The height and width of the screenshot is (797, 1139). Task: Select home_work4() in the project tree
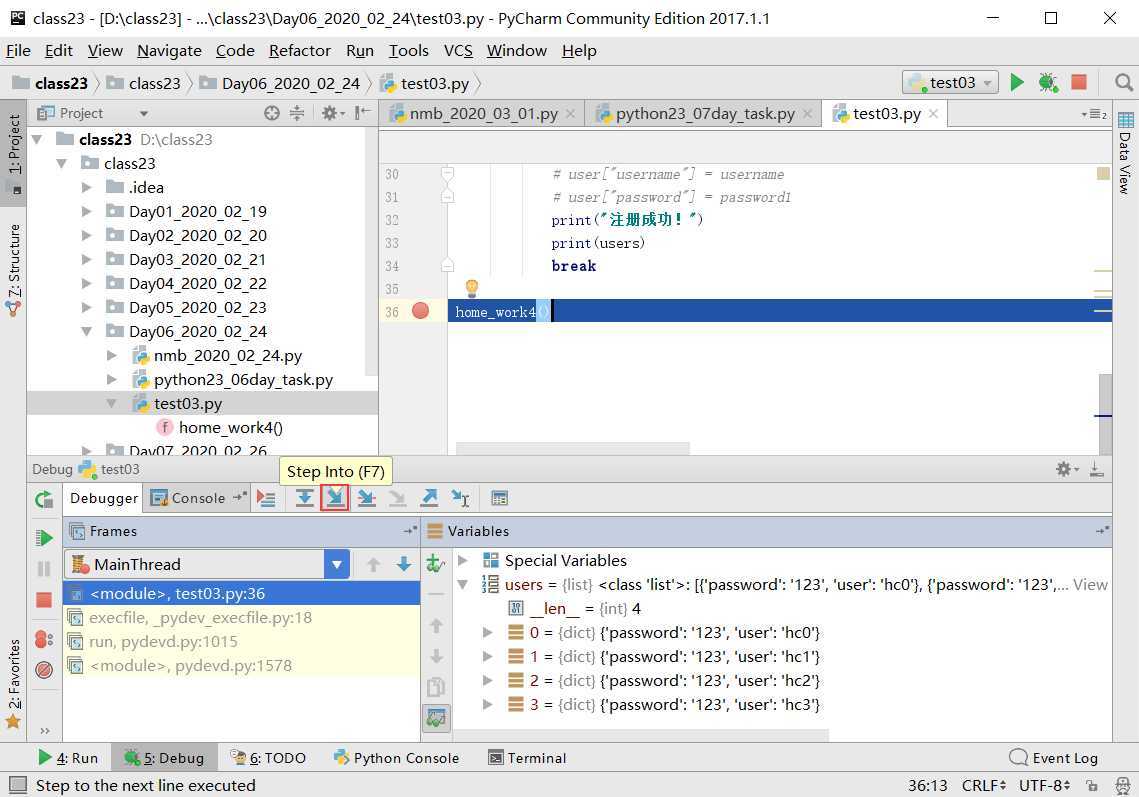coord(230,427)
